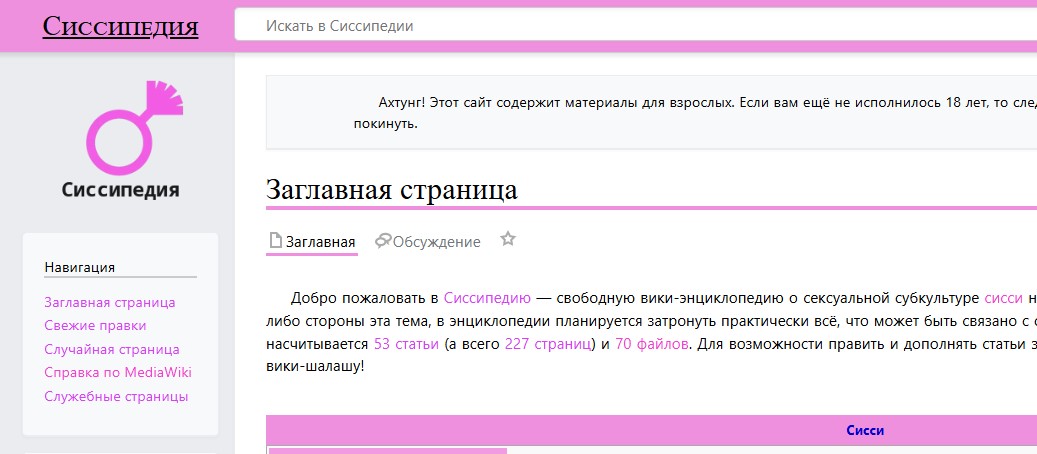The height and width of the screenshot is (454, 1037).
Task: Open Справка по MediaWiki help link
Action: [x=118, y=372]
